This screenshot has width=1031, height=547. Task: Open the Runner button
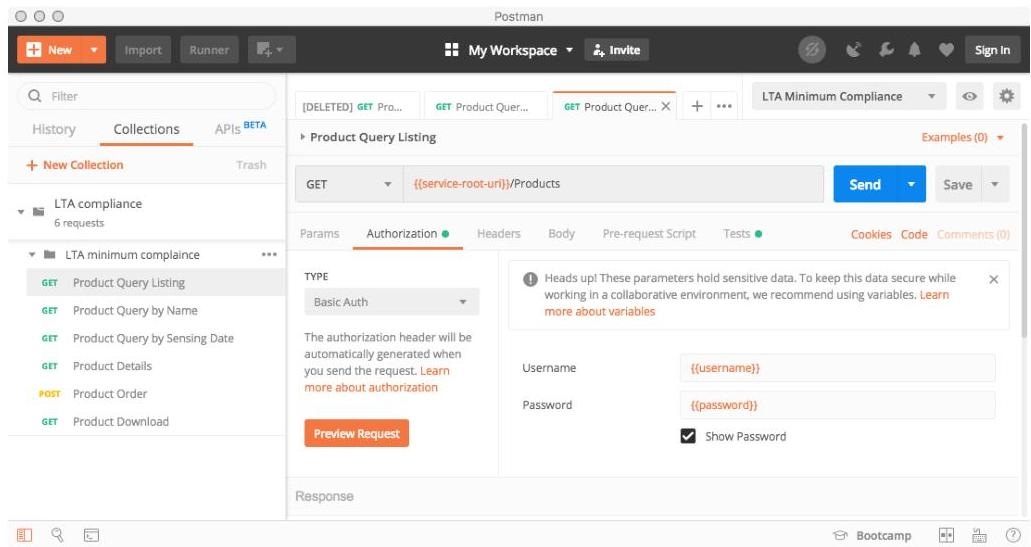tap(209, 50)
